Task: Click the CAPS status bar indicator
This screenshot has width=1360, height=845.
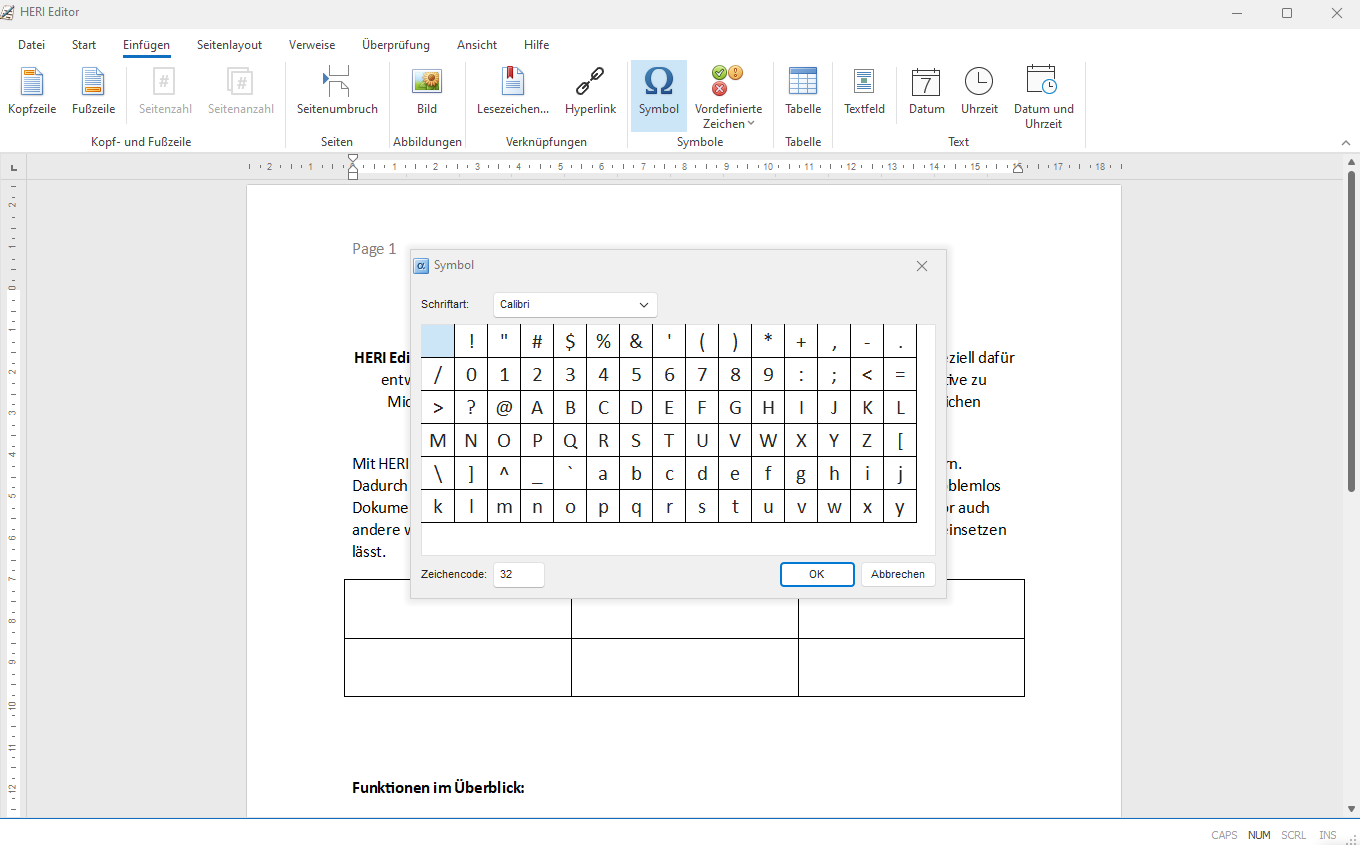Action: pos(1224,835)
